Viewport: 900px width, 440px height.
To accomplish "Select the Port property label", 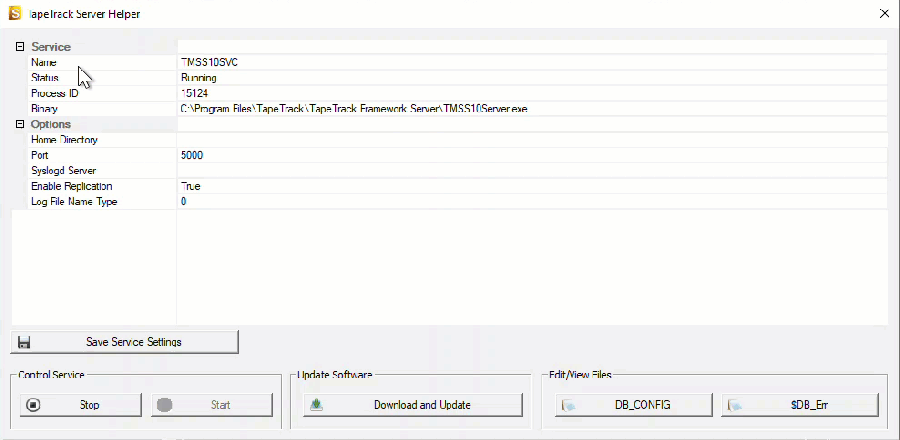I will tap(40, 155).
